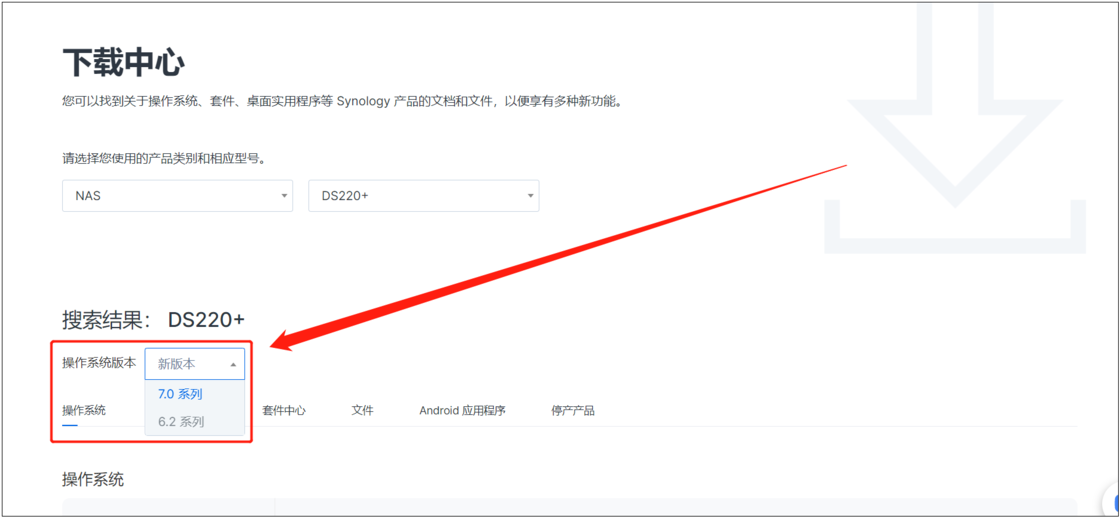This screenshot has height=519, width=1120.
Task: Click the Synology description sentence under 下载中心
Action: (x=343, y=101)
